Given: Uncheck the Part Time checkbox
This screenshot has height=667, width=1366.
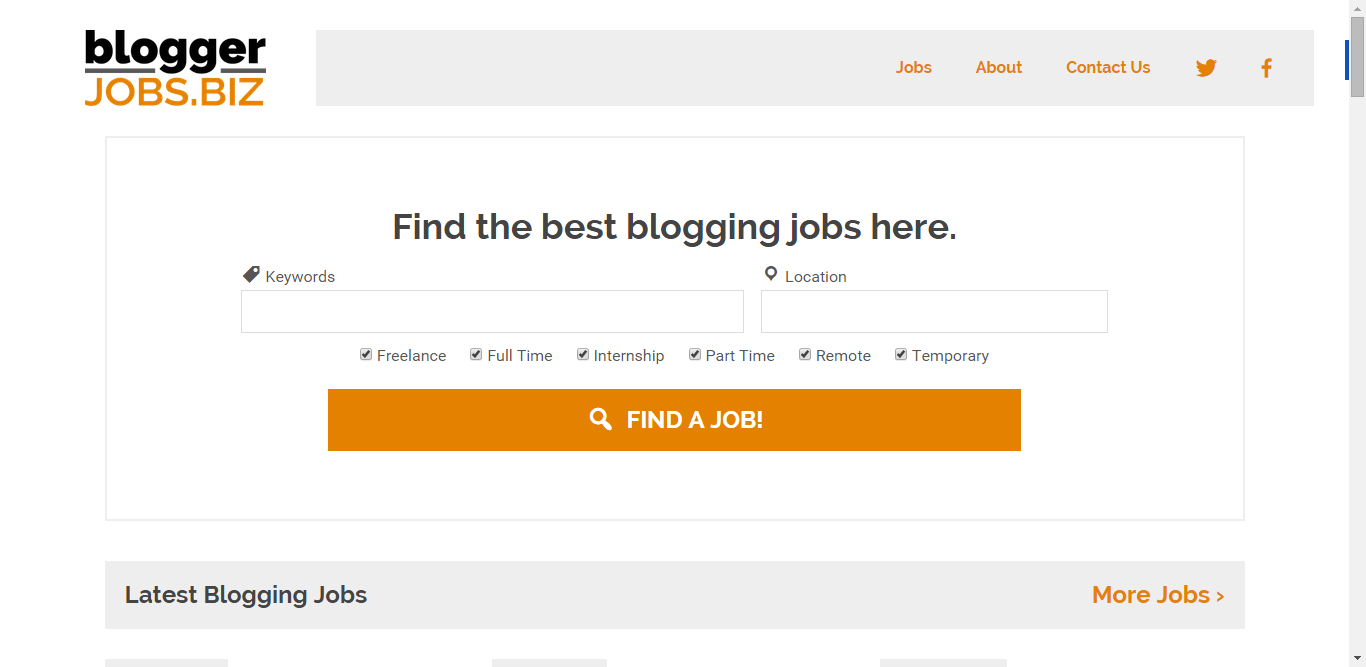Looking at the screenshot, I should tap(695, 354).
